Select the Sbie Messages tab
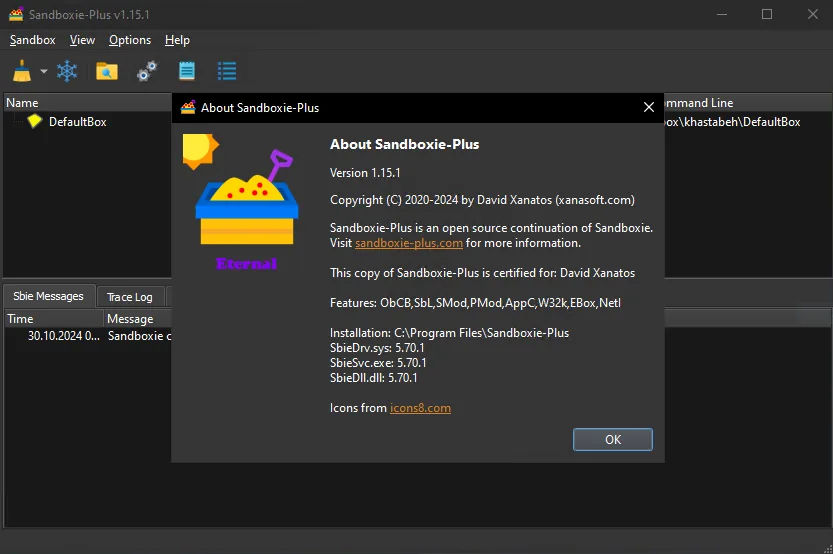Viewport: 833px width, 554px height. coord(48,296)
